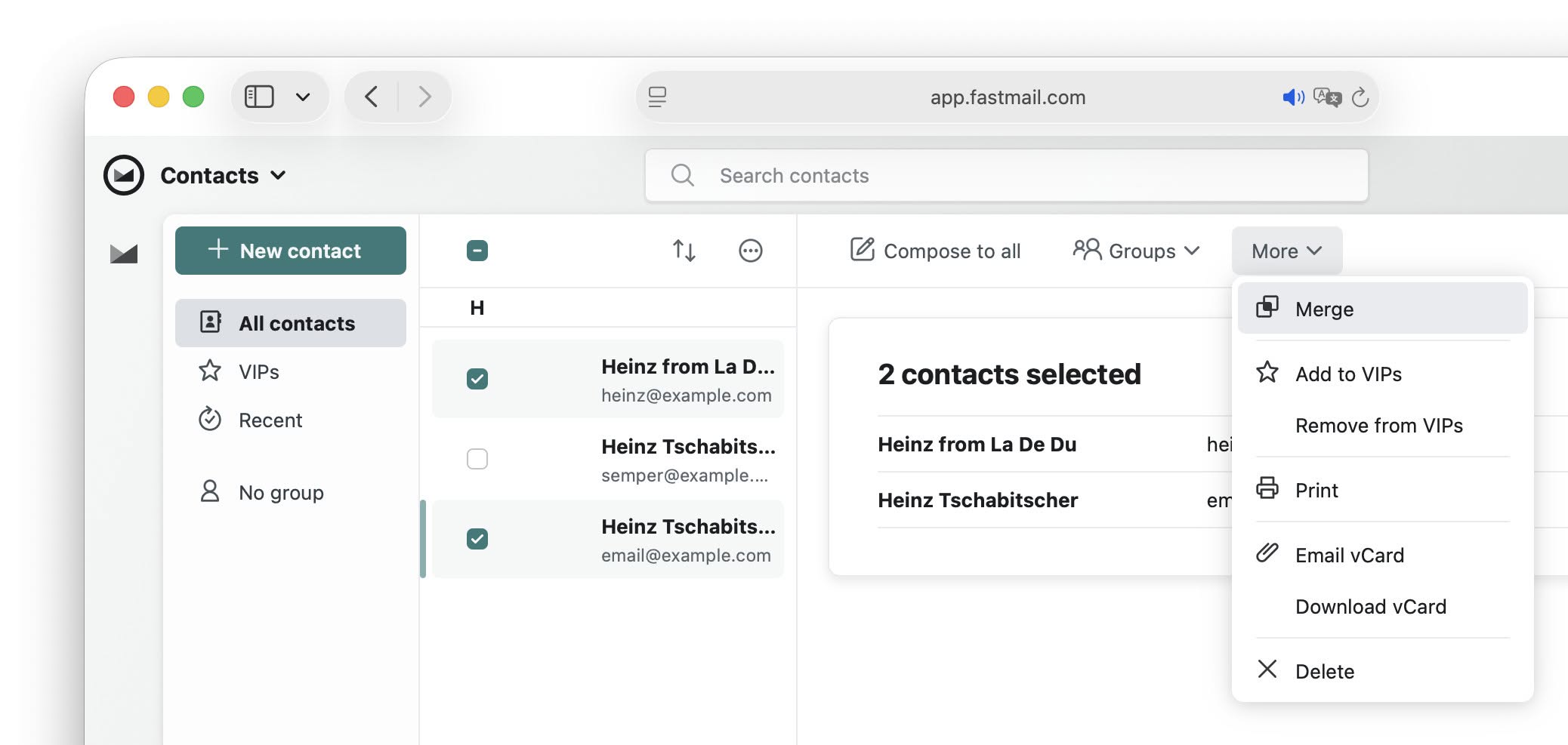Click the Fastmail logo icon
1568x745 pixels.
124,175
